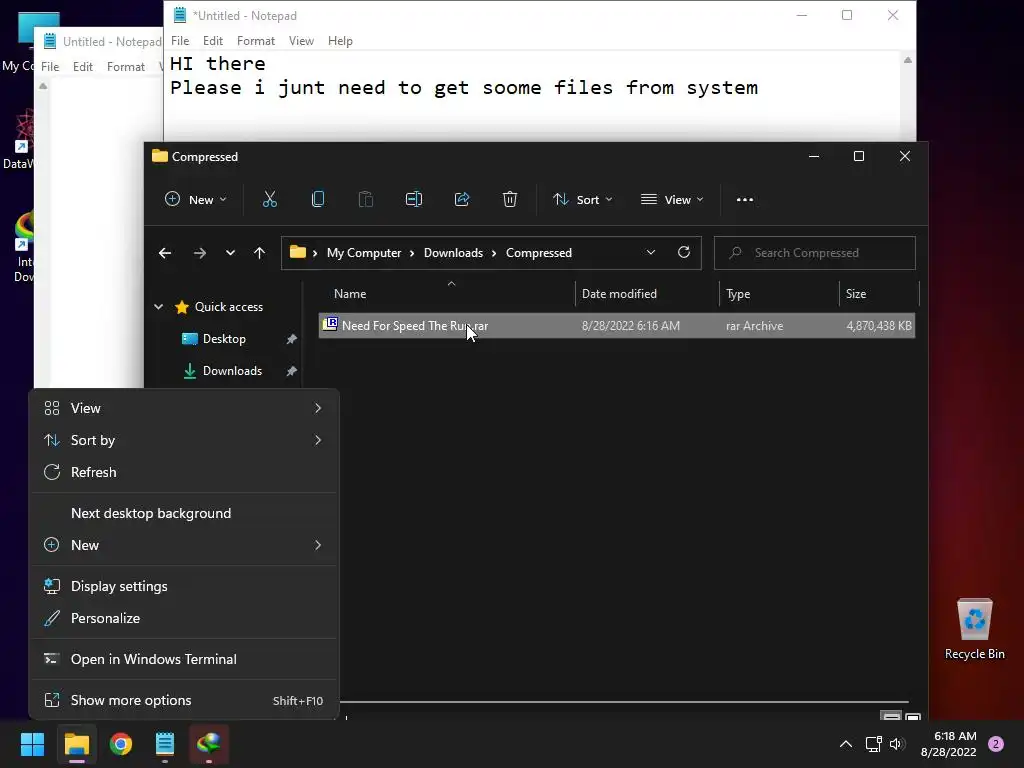Open the address bar history dropdown arrow
The width and height of the screenshot is (1024, 768).
point(650,252)
